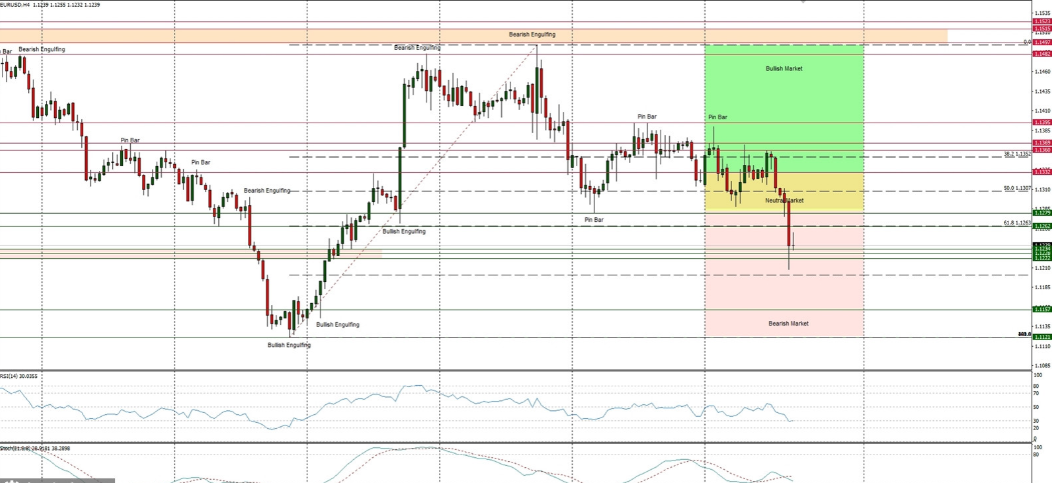The height and width of the screenshot is (483, 1052).
Task: Select the red 1.1332 price tag
Action: [1041, 172]
